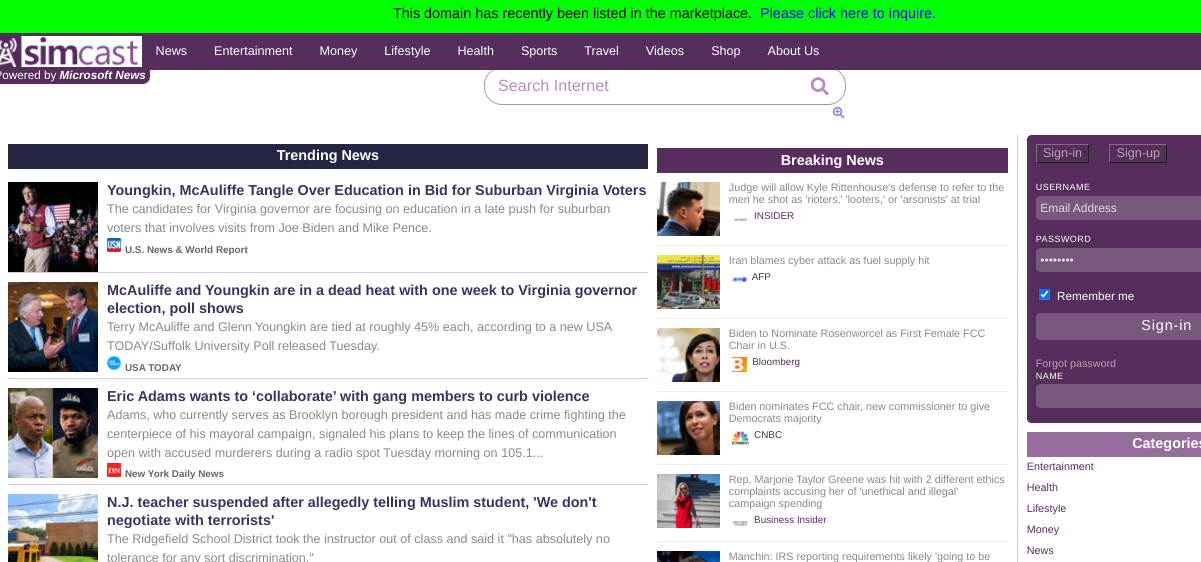Click the simcast logo
Image resolution: width=1201 pixels, height=562 pixels.
pyautogui.click(x=70, y=51)
